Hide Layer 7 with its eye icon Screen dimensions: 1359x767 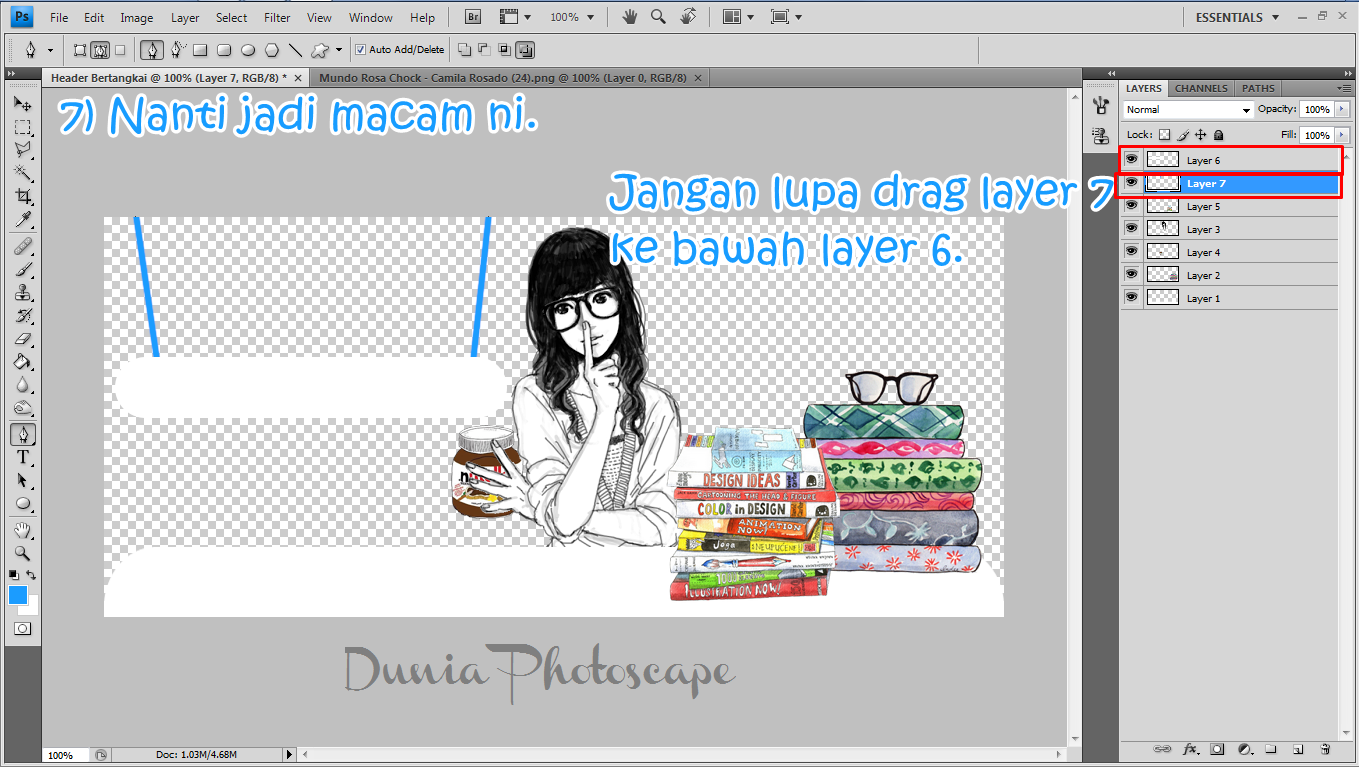[1131, 183]
